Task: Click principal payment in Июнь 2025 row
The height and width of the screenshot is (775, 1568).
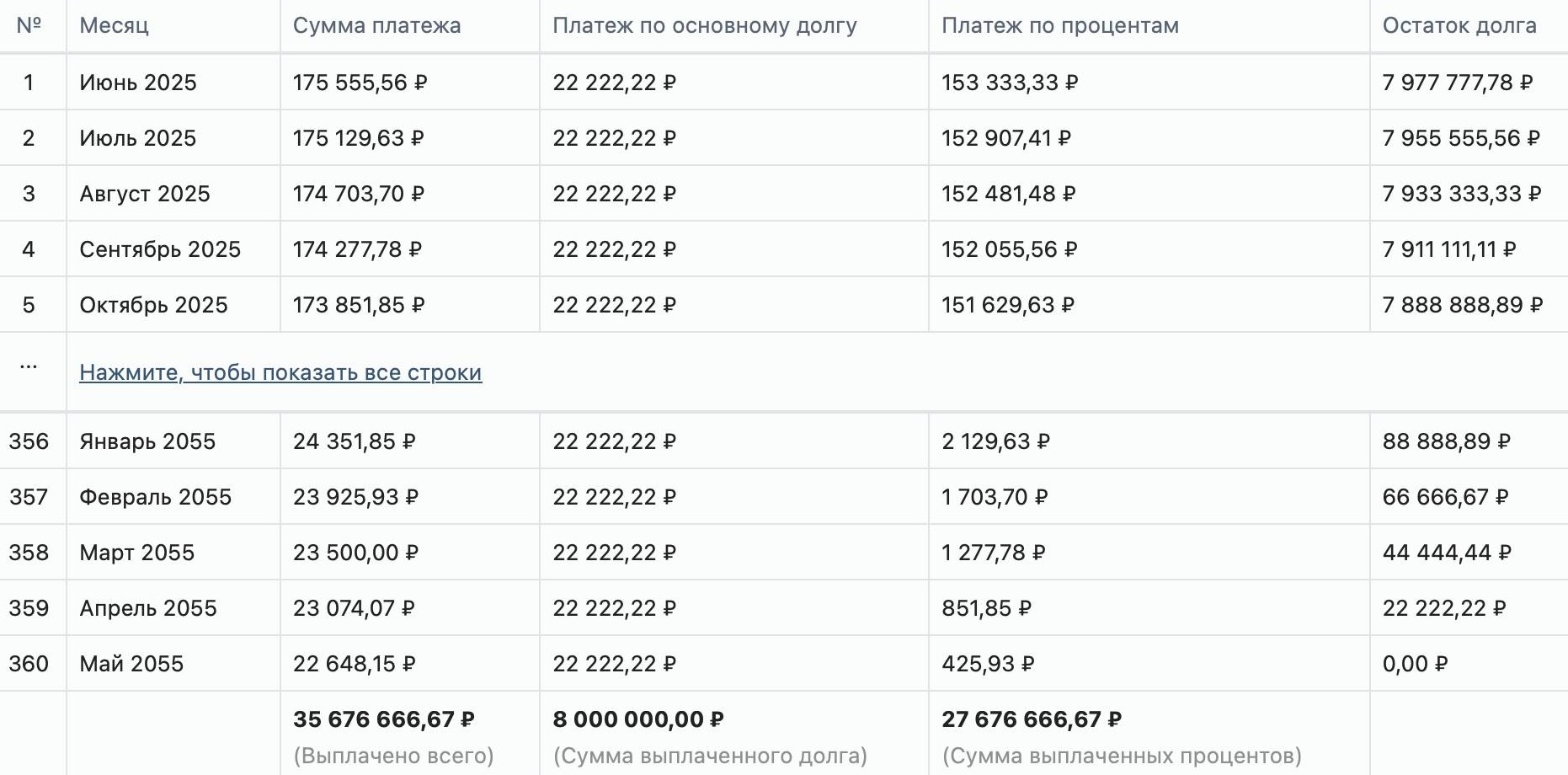Action: point(615,83)
